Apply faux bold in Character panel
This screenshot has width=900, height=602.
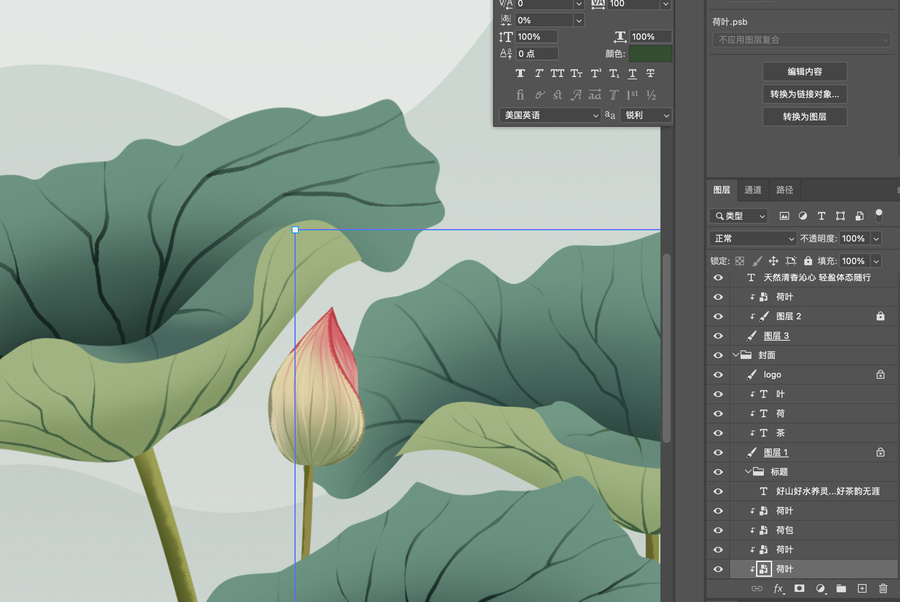pyautogui.click(x=520, y=73)
